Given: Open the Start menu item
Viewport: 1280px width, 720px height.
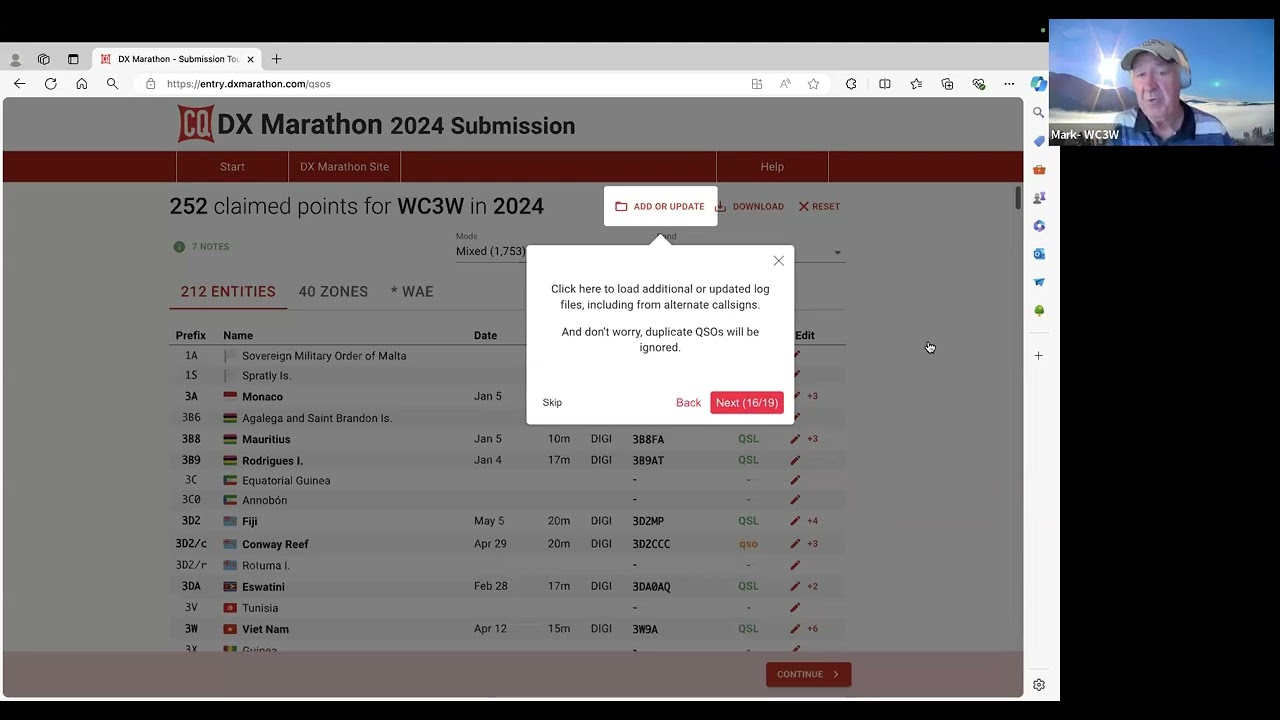Looking at the screenshot, I should pos(232,167).
